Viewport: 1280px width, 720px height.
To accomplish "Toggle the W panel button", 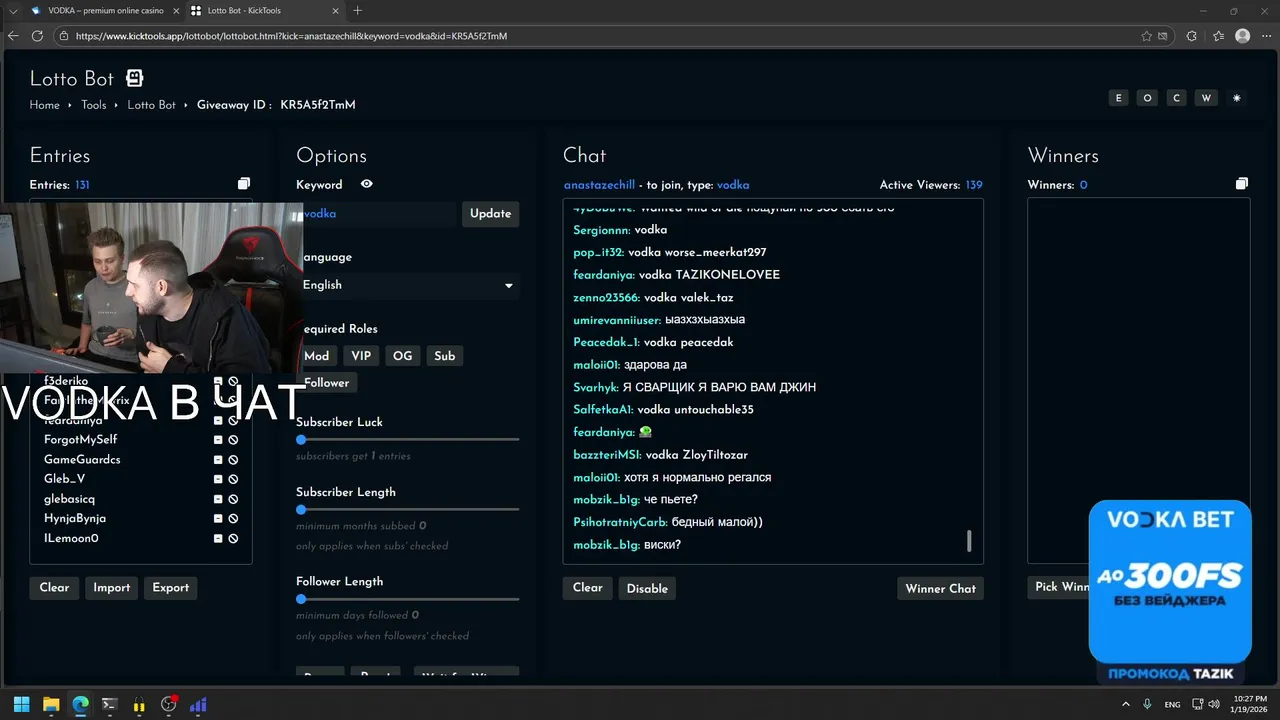I will pyautogui.click(x=1207, y=98).
